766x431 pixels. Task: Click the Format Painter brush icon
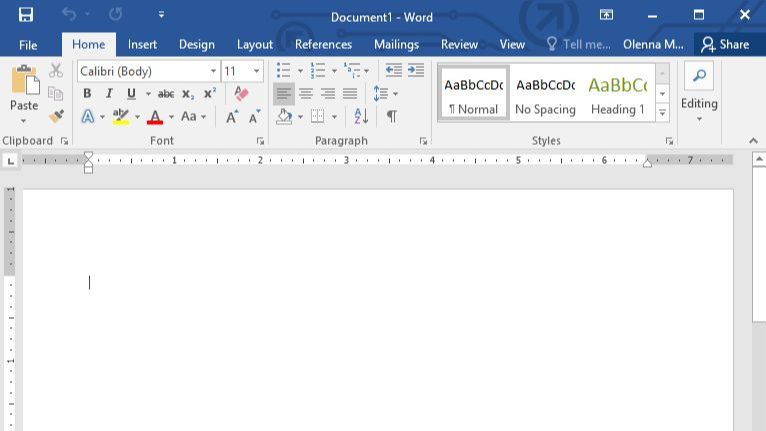(56, 116)
